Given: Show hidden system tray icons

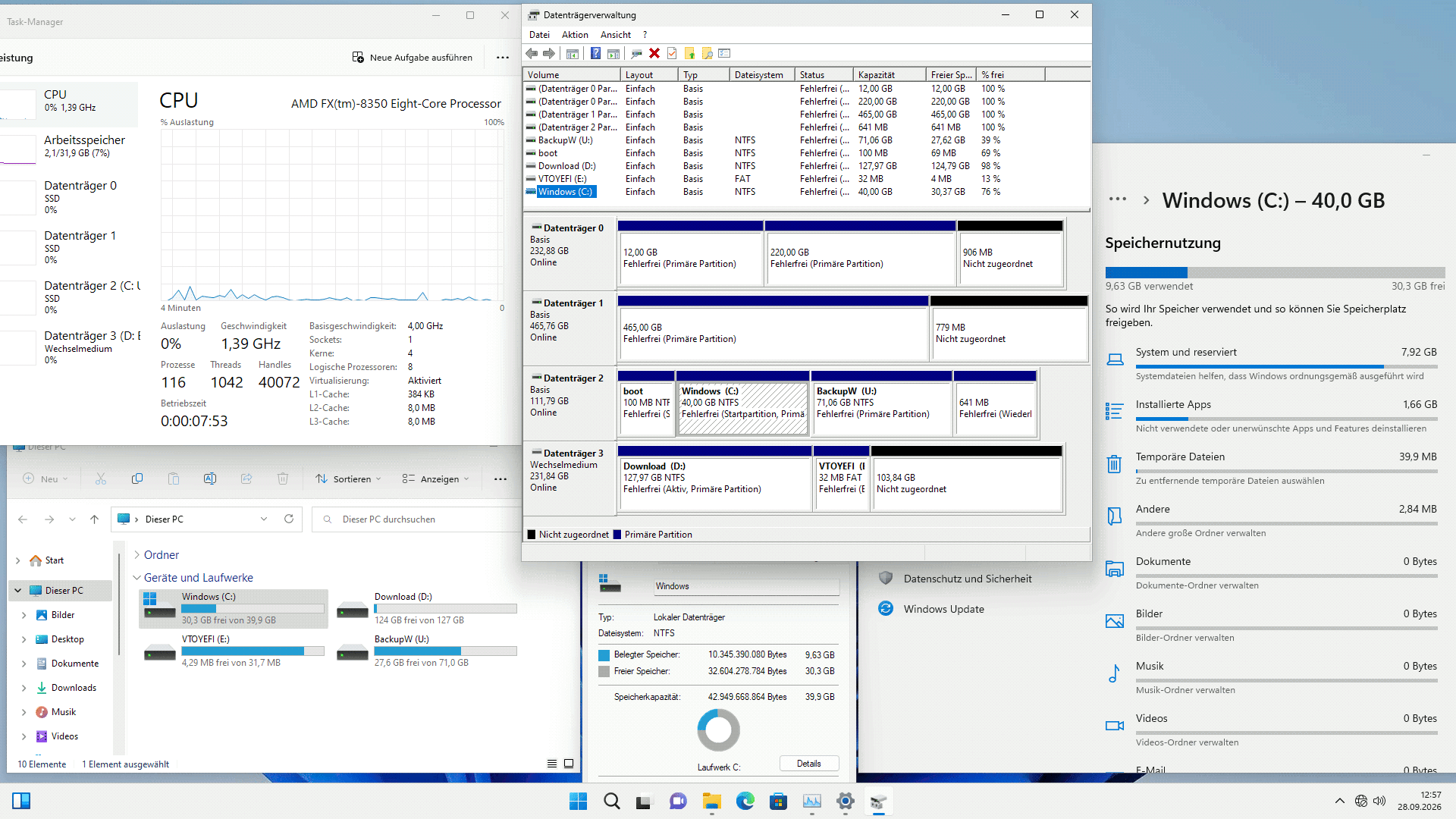Looking at the screenshot, I should coord(1340,801).
